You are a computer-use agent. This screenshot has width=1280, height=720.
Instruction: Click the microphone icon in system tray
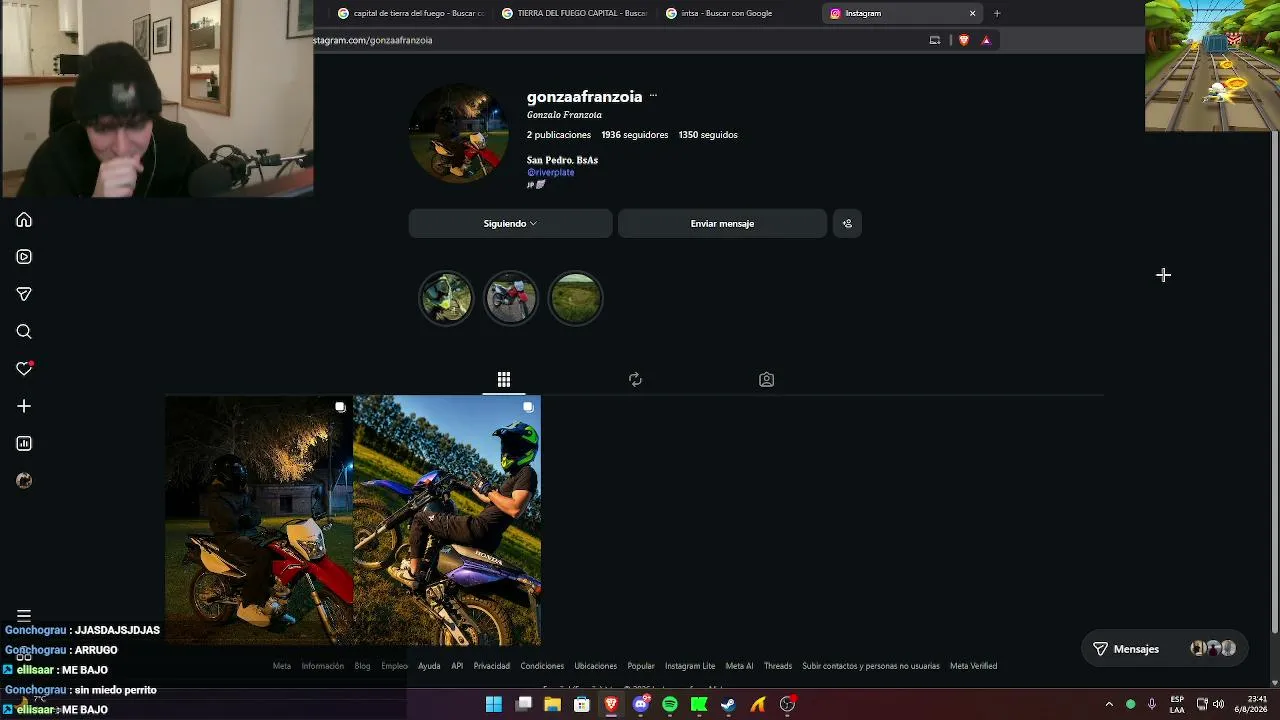(1152, 705)
